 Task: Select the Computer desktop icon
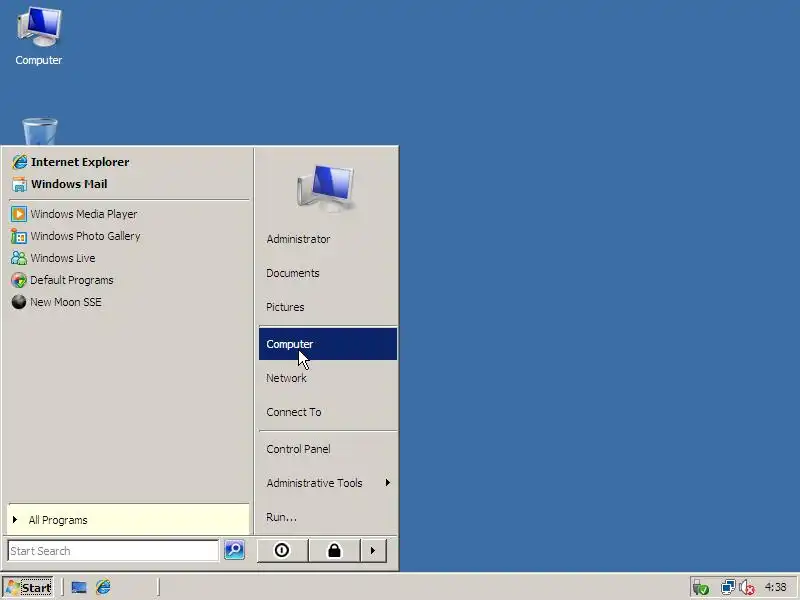pos(39,36)
